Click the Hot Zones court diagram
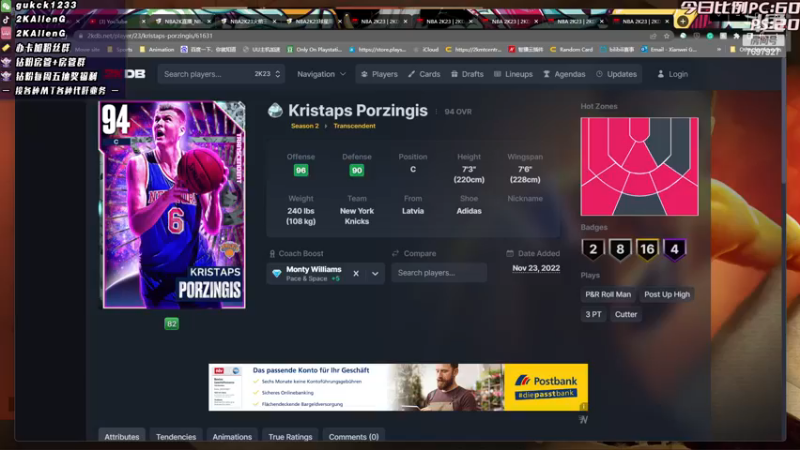This screenshot has height=450, width=800. 639,166
